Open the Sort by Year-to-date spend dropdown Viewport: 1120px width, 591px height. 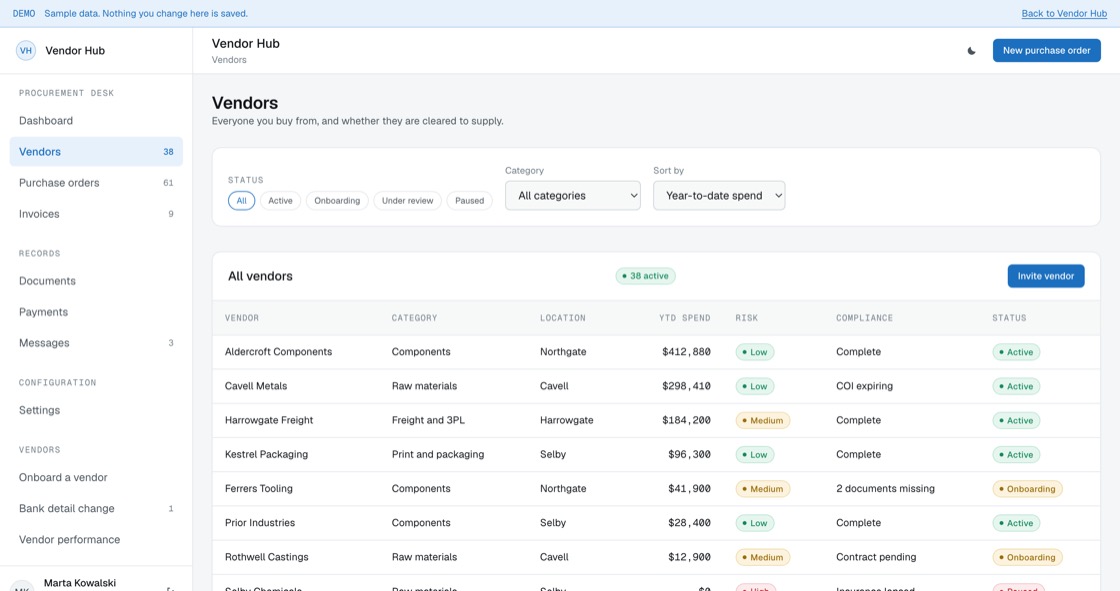tap(719, 195)
